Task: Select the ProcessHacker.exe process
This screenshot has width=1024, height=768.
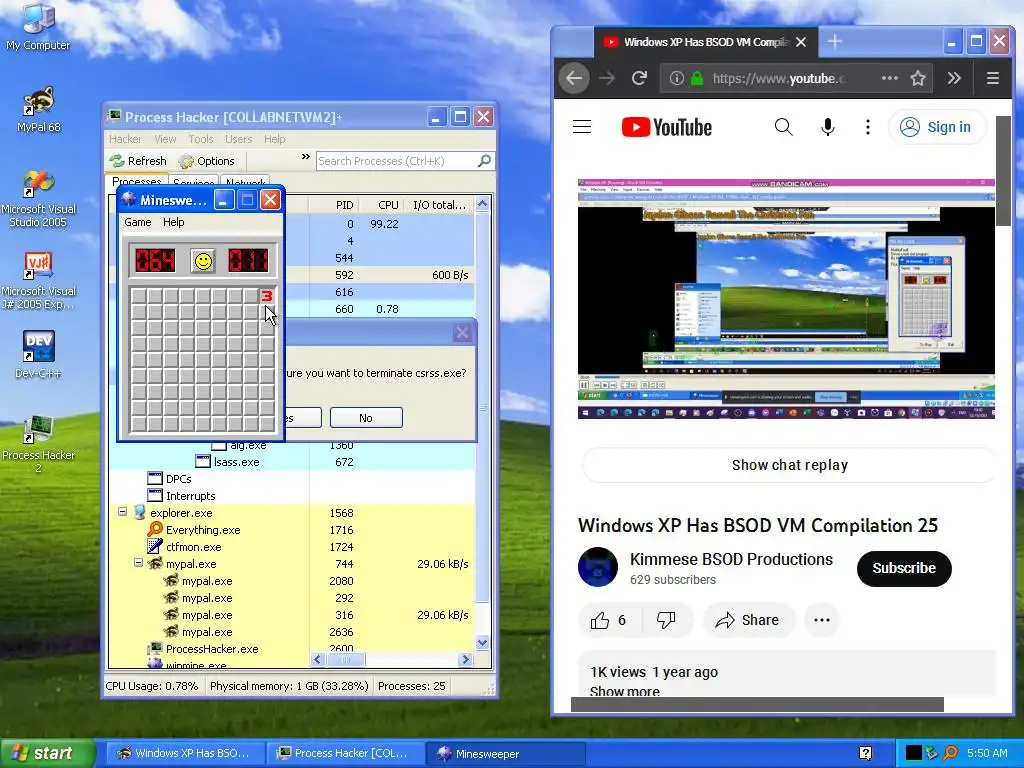Action: 291,648
